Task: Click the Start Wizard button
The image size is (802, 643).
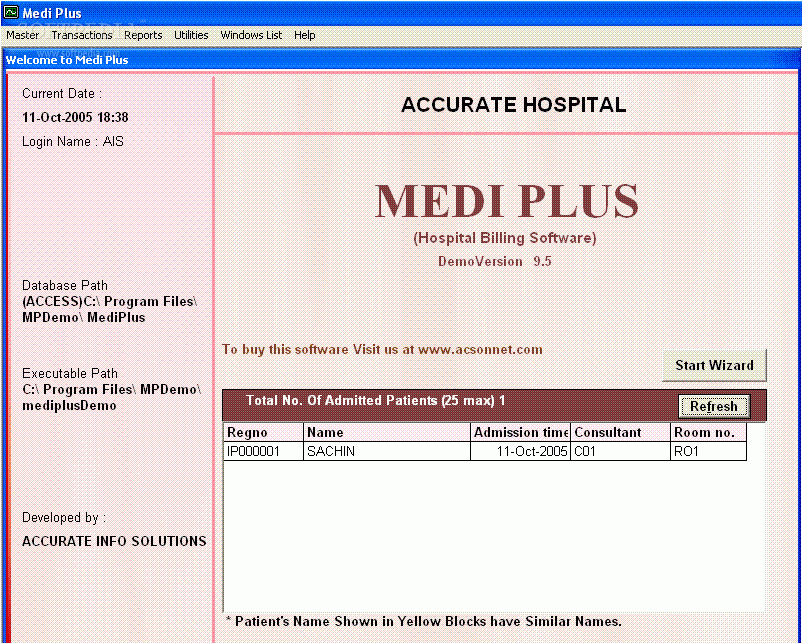Action: click(x=715, y=365)
